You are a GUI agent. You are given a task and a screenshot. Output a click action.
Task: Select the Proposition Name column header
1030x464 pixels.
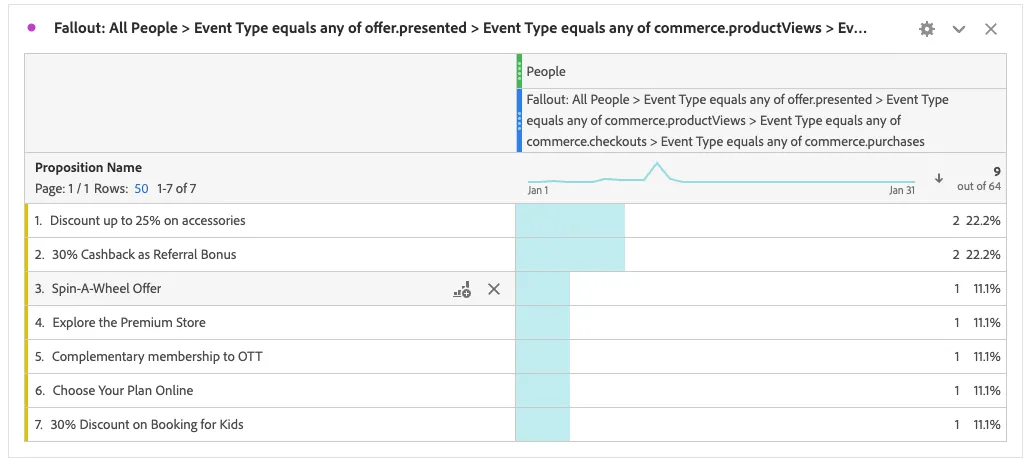pos(88,168)
